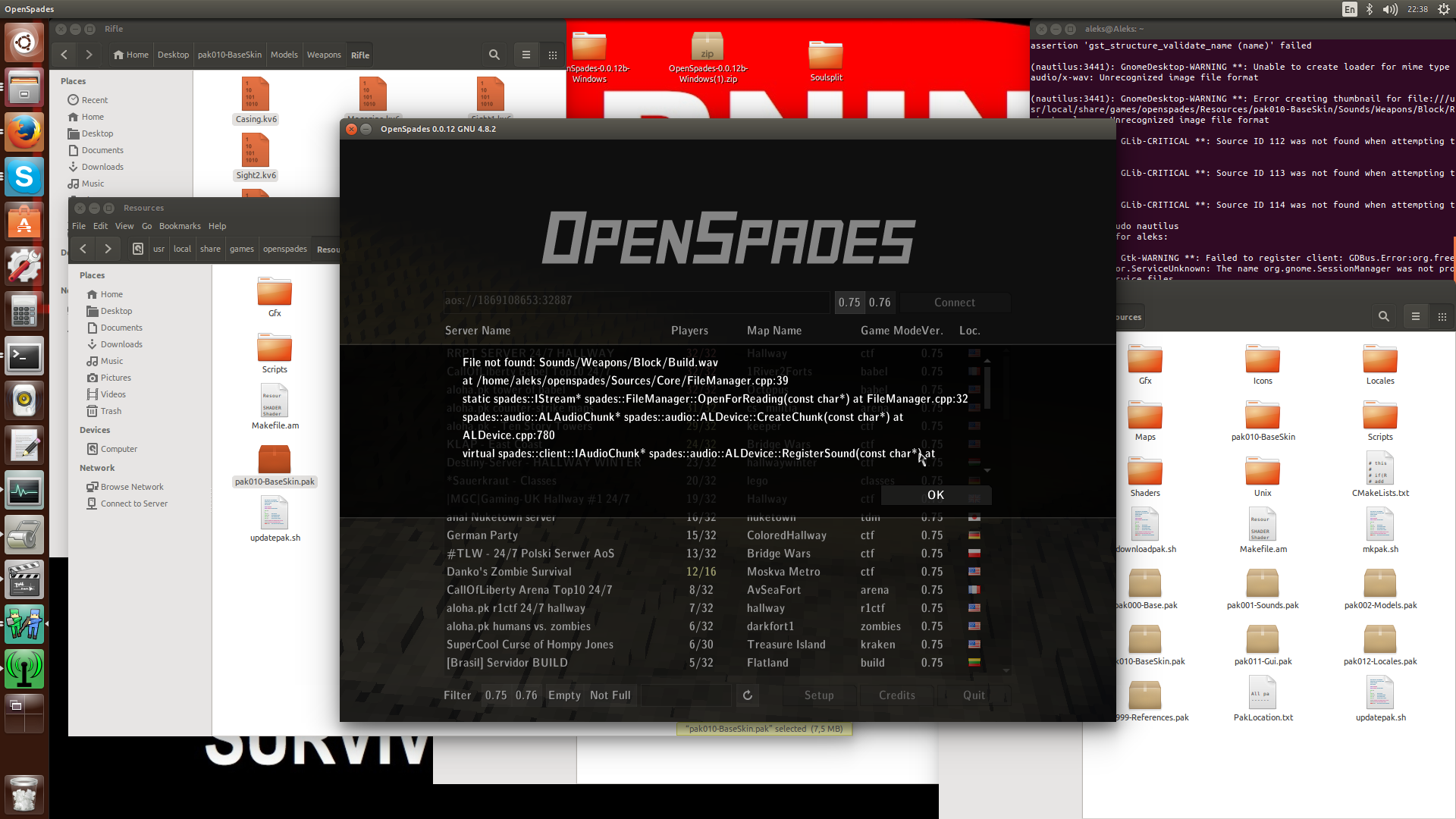This screenshot has width=1456, height=819.
Task: Toggle the 0.75 protocol version button
Action: tap(849, 303)
